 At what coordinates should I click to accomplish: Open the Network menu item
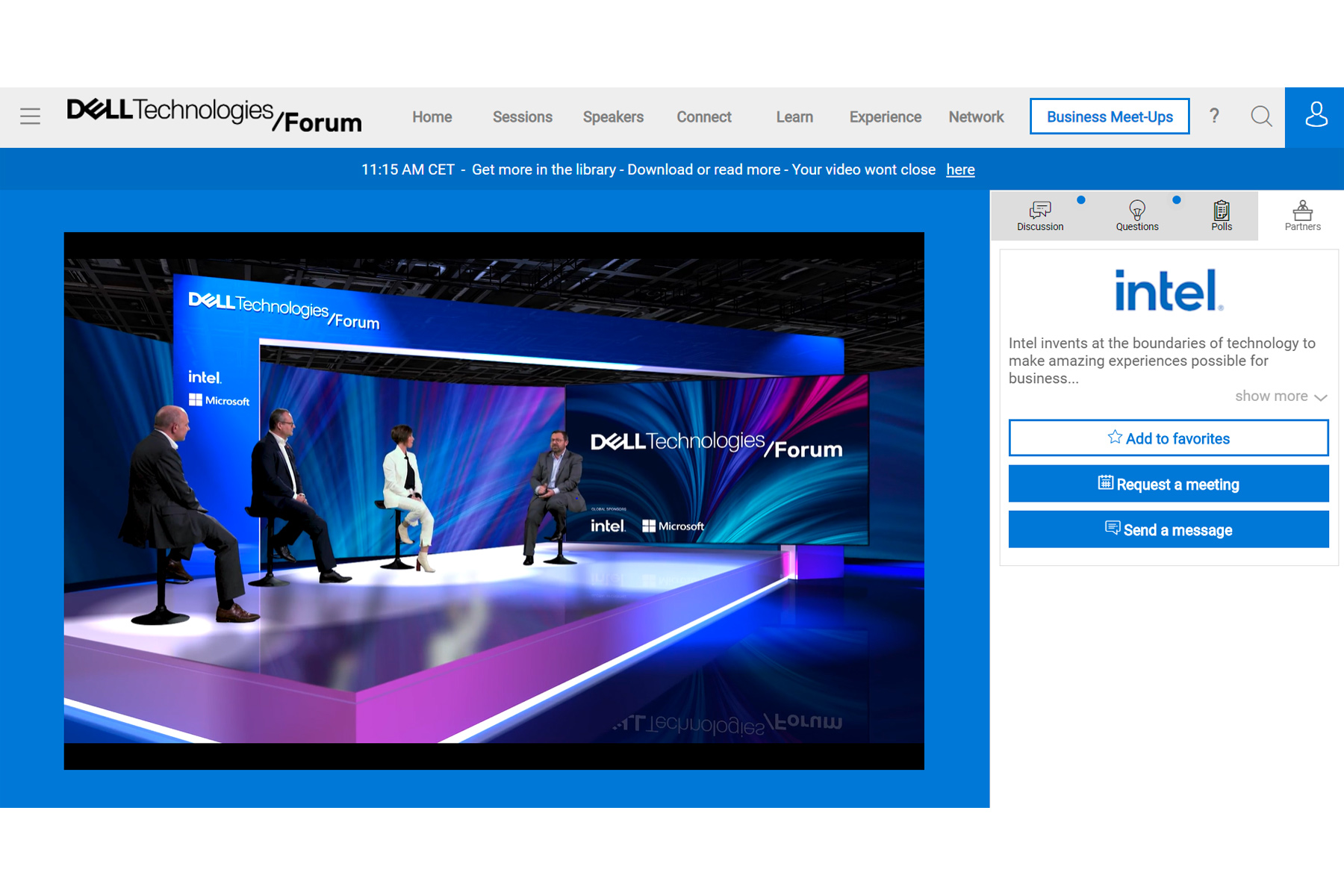click(976, 117)
